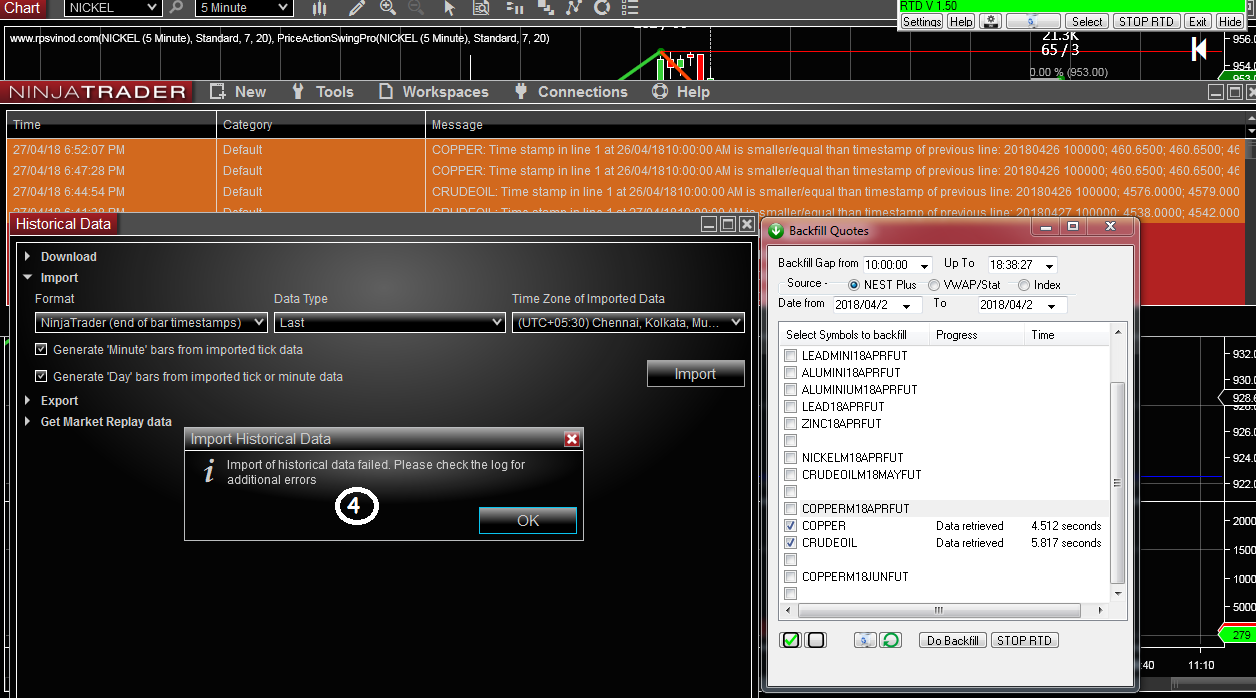Image resolution: width=1256 pixels, height=698 pixels.
Task: Select the drawing tools pencil icon
Action: point(357,8)
